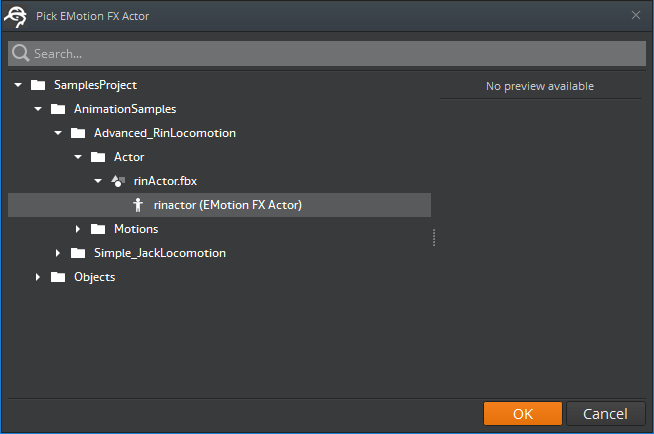654x434 pixels.
Task: Click the AnimationSamples folder icon
Action: 58,109
